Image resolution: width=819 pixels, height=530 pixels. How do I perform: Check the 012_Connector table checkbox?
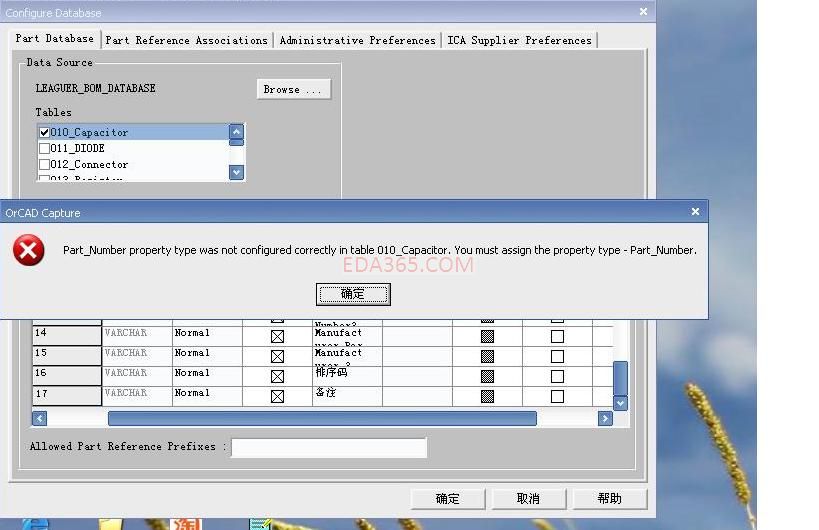coord(44,164)
